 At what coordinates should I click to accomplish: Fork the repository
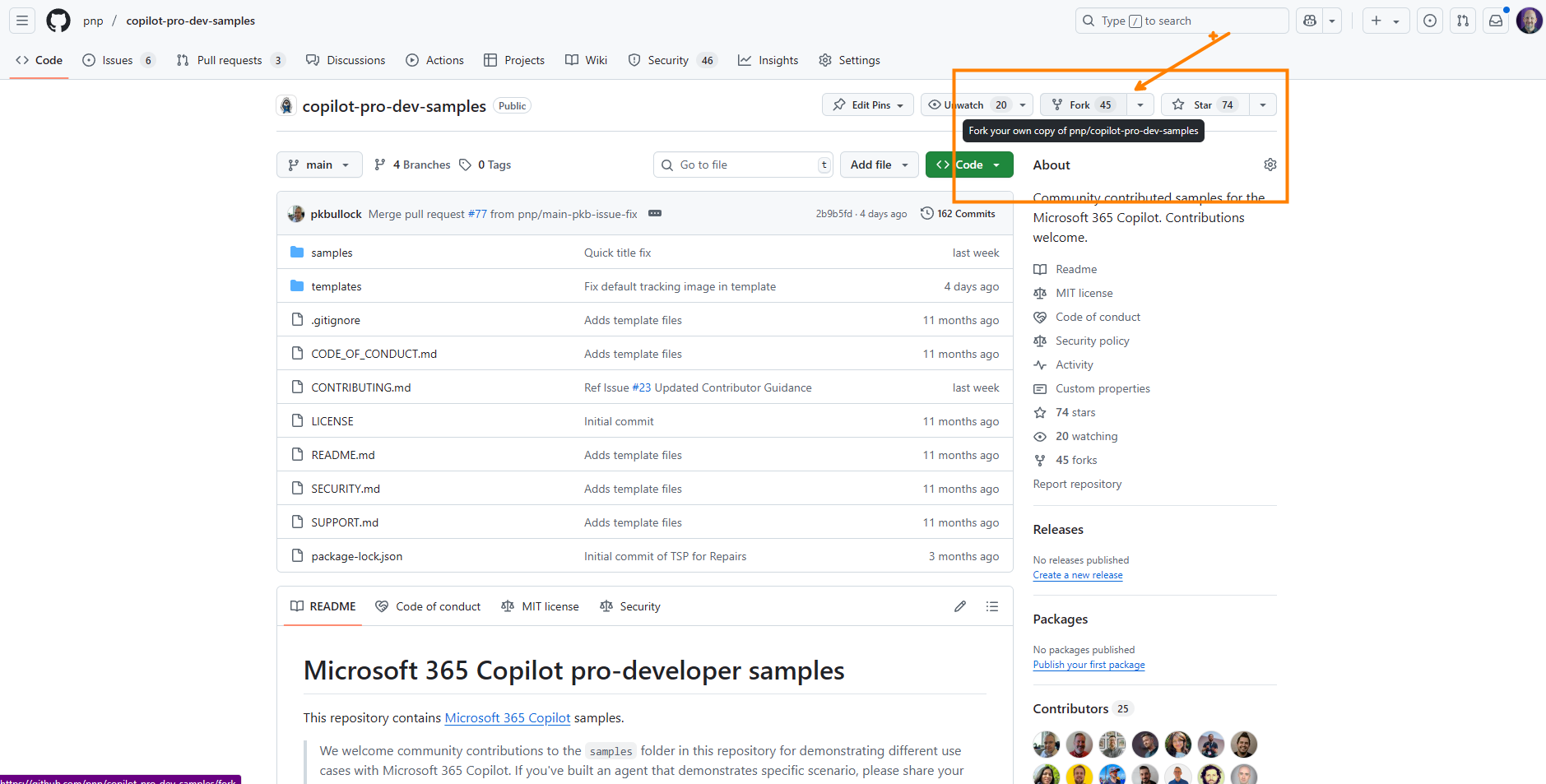(1084, 104)
